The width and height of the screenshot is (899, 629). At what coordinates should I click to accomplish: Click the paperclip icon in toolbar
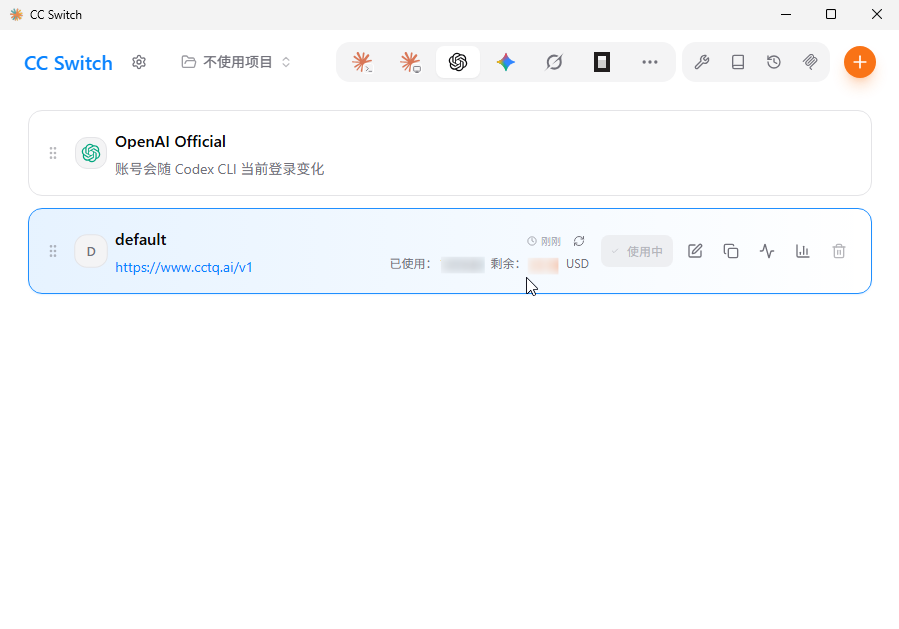(810, 62)
